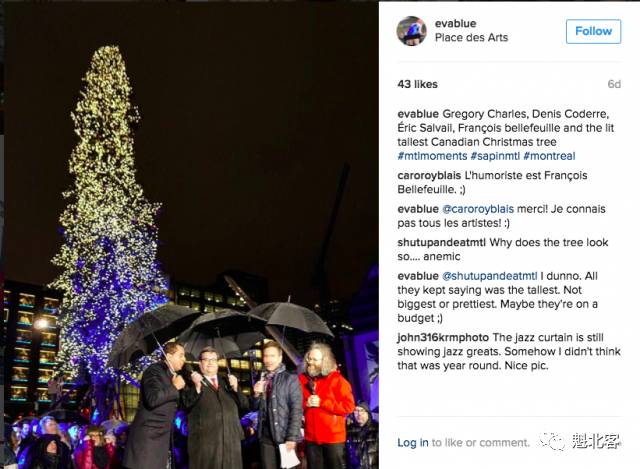The height and width of the screenshot is (469, 640).
Task: Visit the caroroyblais commenter profile
Action: tap(429, 176)
